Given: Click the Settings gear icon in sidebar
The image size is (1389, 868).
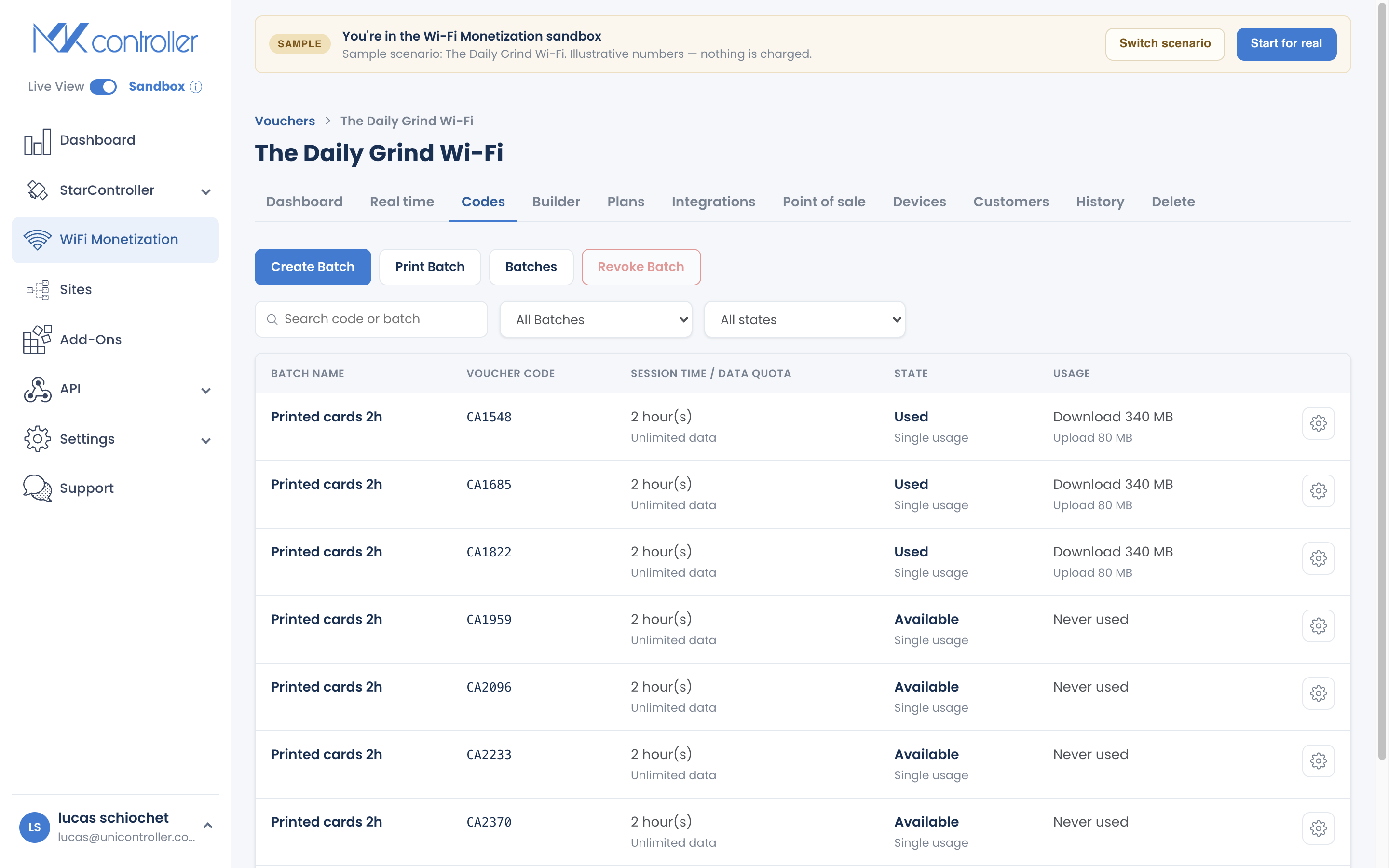Looking at the screenshot, I should [x=37, y=439].
